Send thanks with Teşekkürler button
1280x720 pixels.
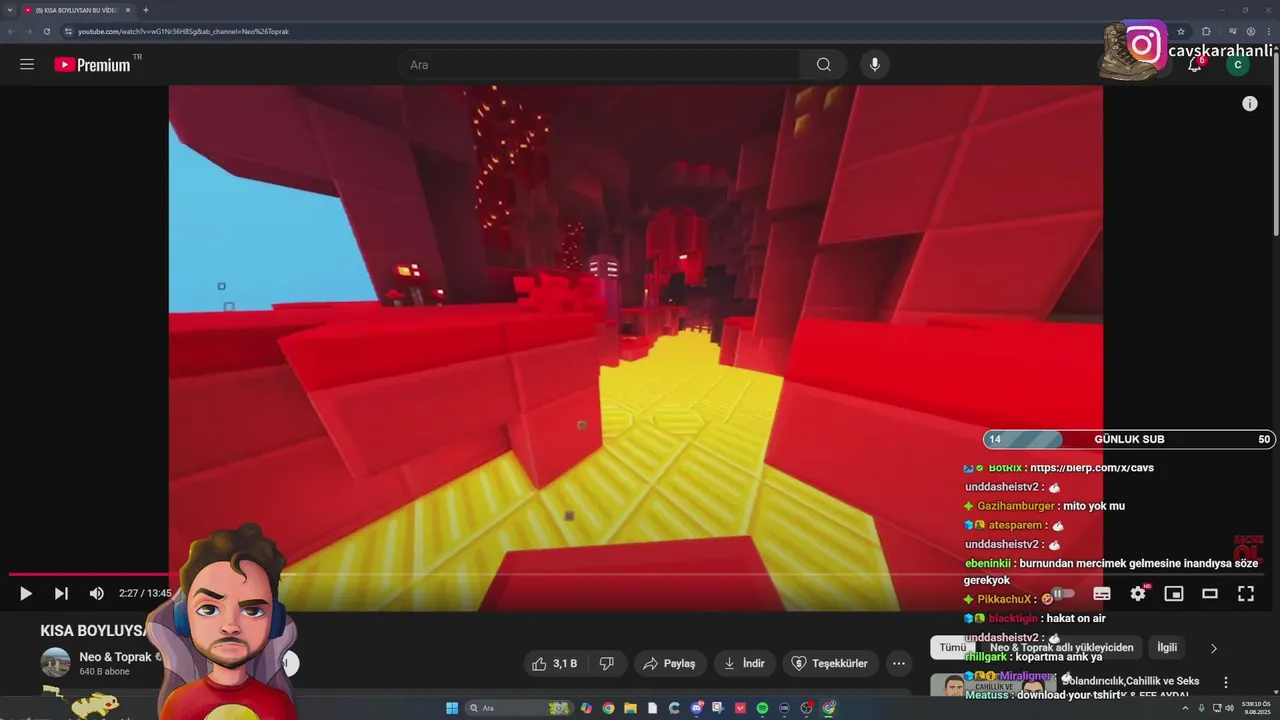pyautogui.click(x=831, y=663)
